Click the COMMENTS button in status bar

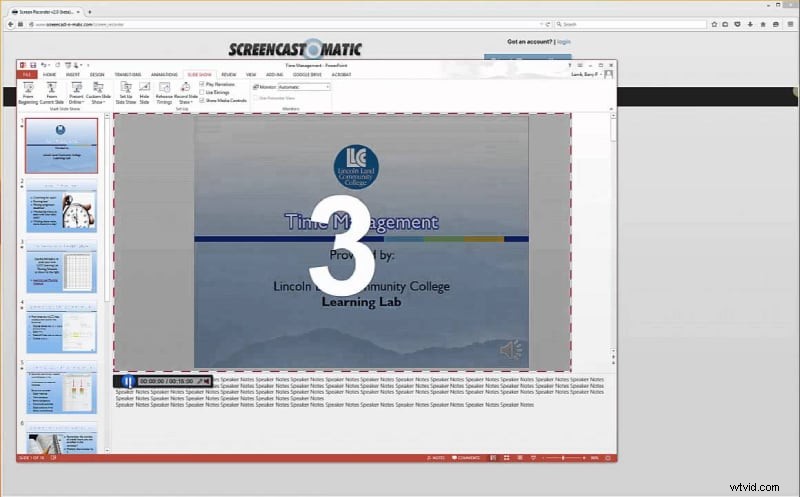(466, 458)
